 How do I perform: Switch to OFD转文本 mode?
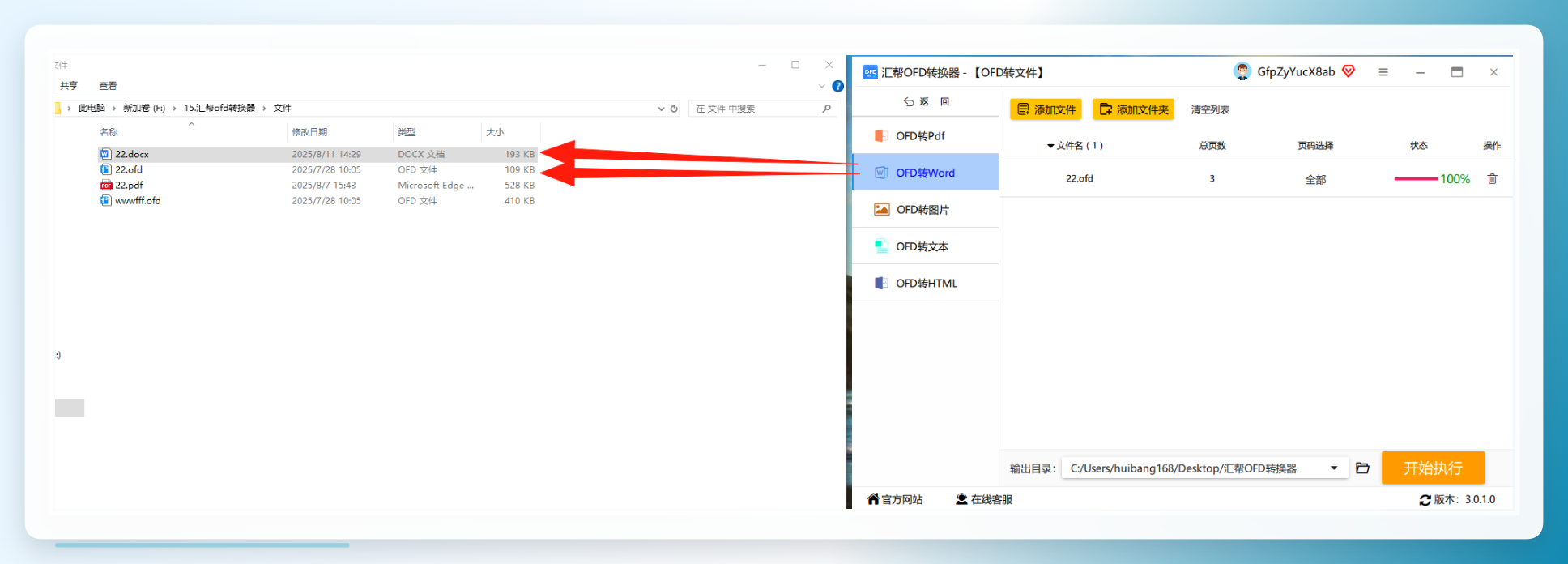click(x=926, y=246)
